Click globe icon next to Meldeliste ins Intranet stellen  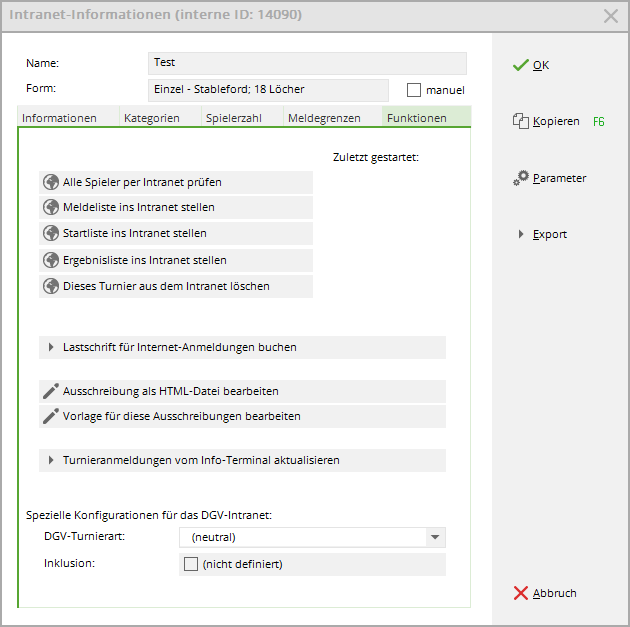click(x=51, y=208)
